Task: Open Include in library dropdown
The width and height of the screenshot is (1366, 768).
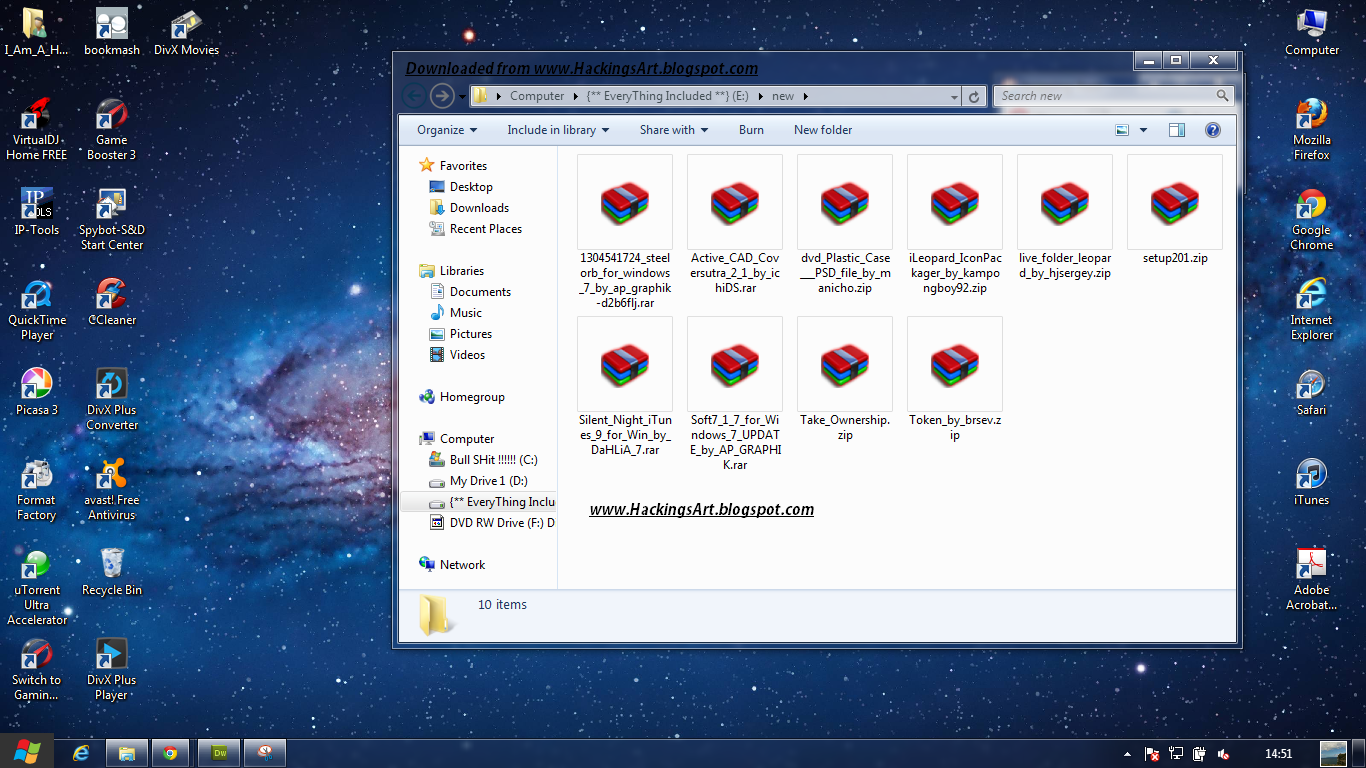Action: pos(558,130)
